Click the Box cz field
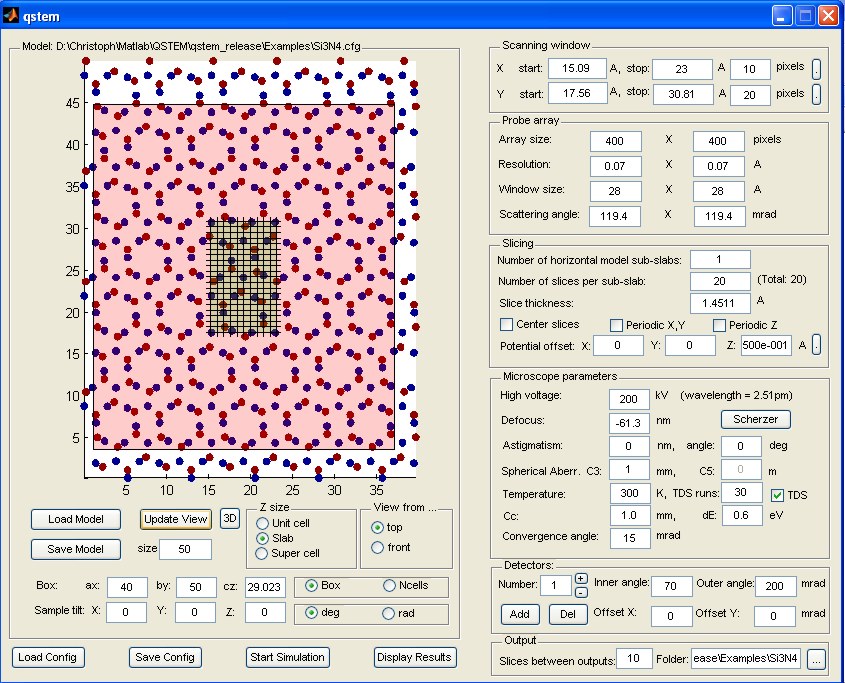Image resolution: width=845 pixels, height=683 pixels. [265, 587]
